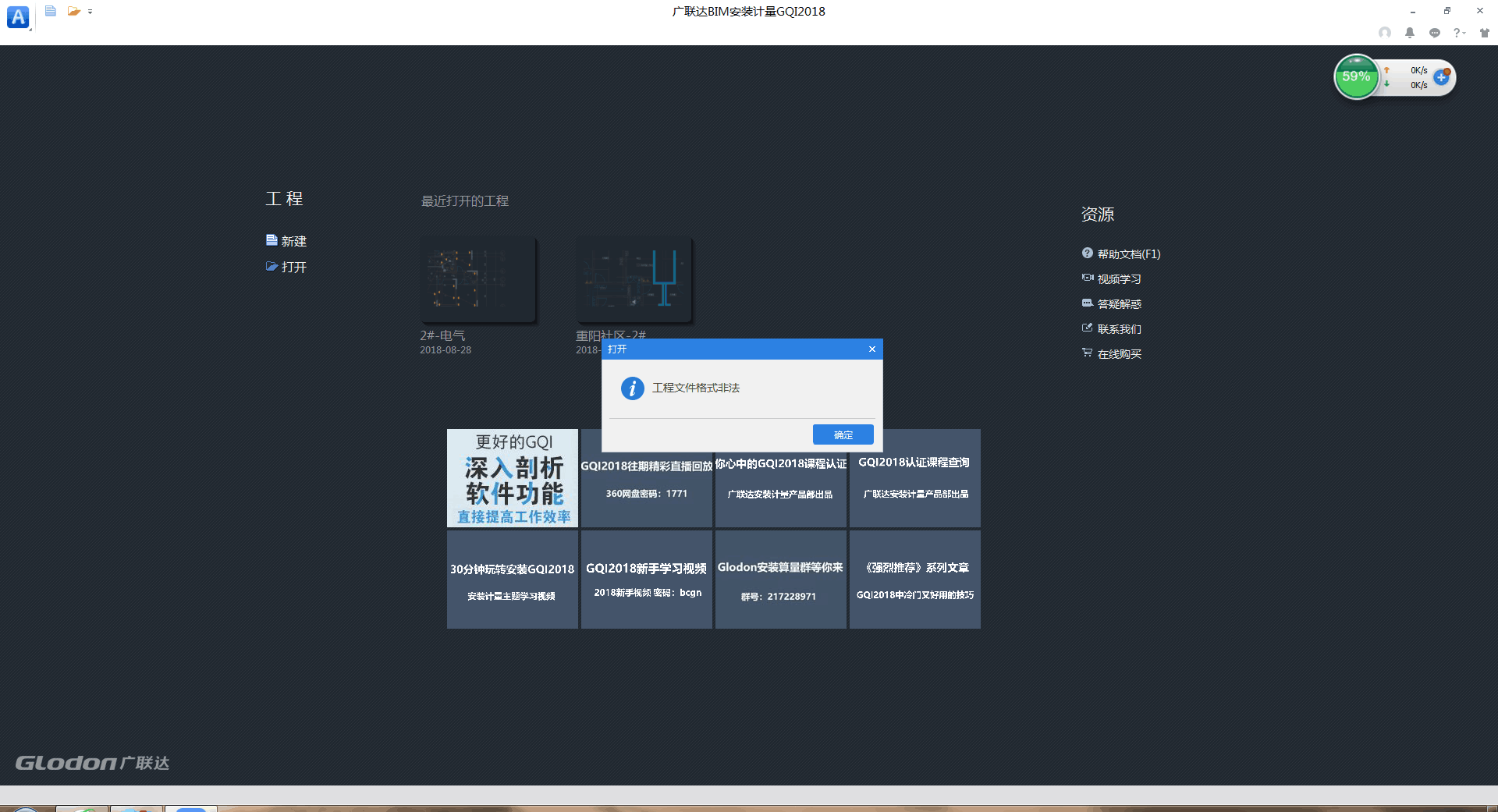Restore down the GQI2018 main window
This screenshot has height=812, width=1498.
[1447, 11]
